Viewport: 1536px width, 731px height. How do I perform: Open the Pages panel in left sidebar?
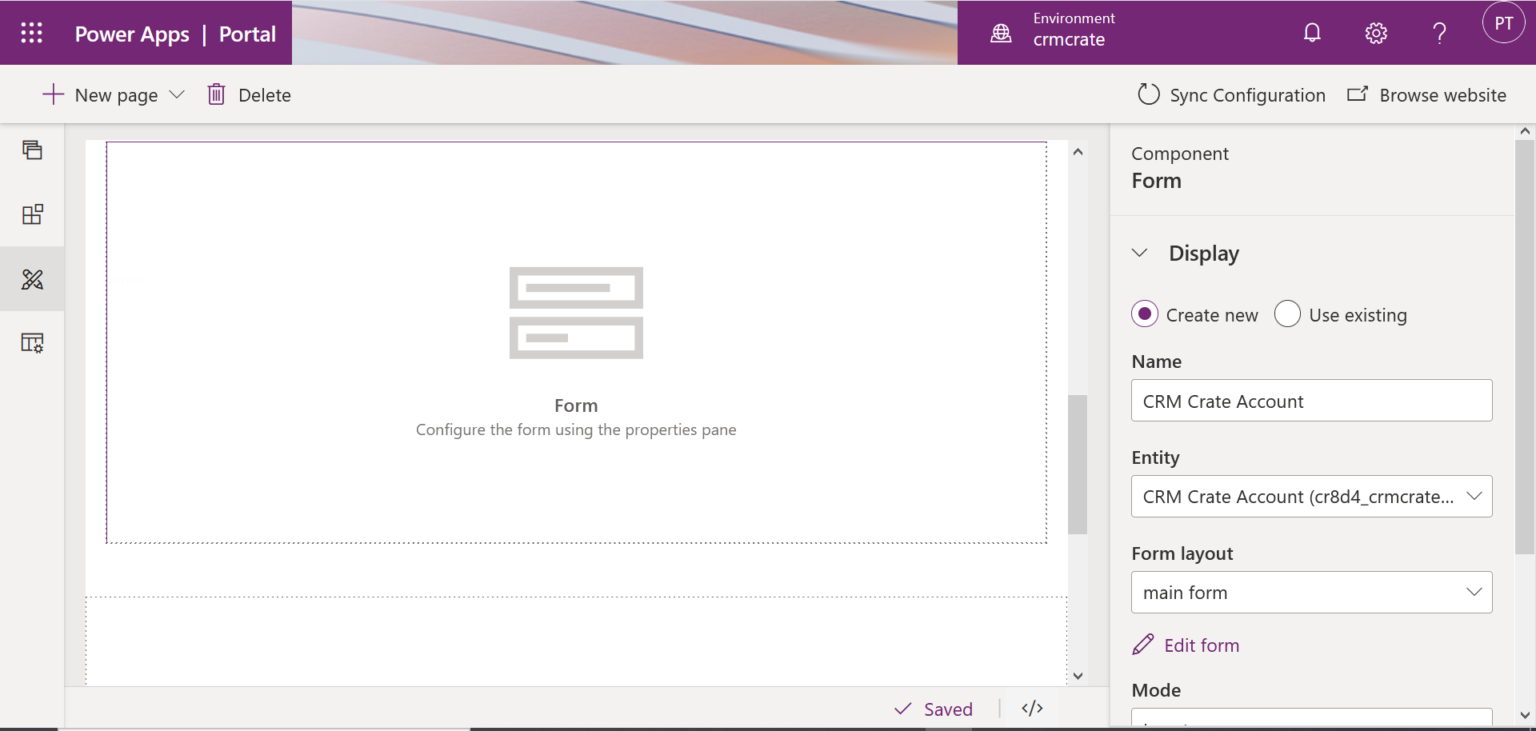point(33,150)
